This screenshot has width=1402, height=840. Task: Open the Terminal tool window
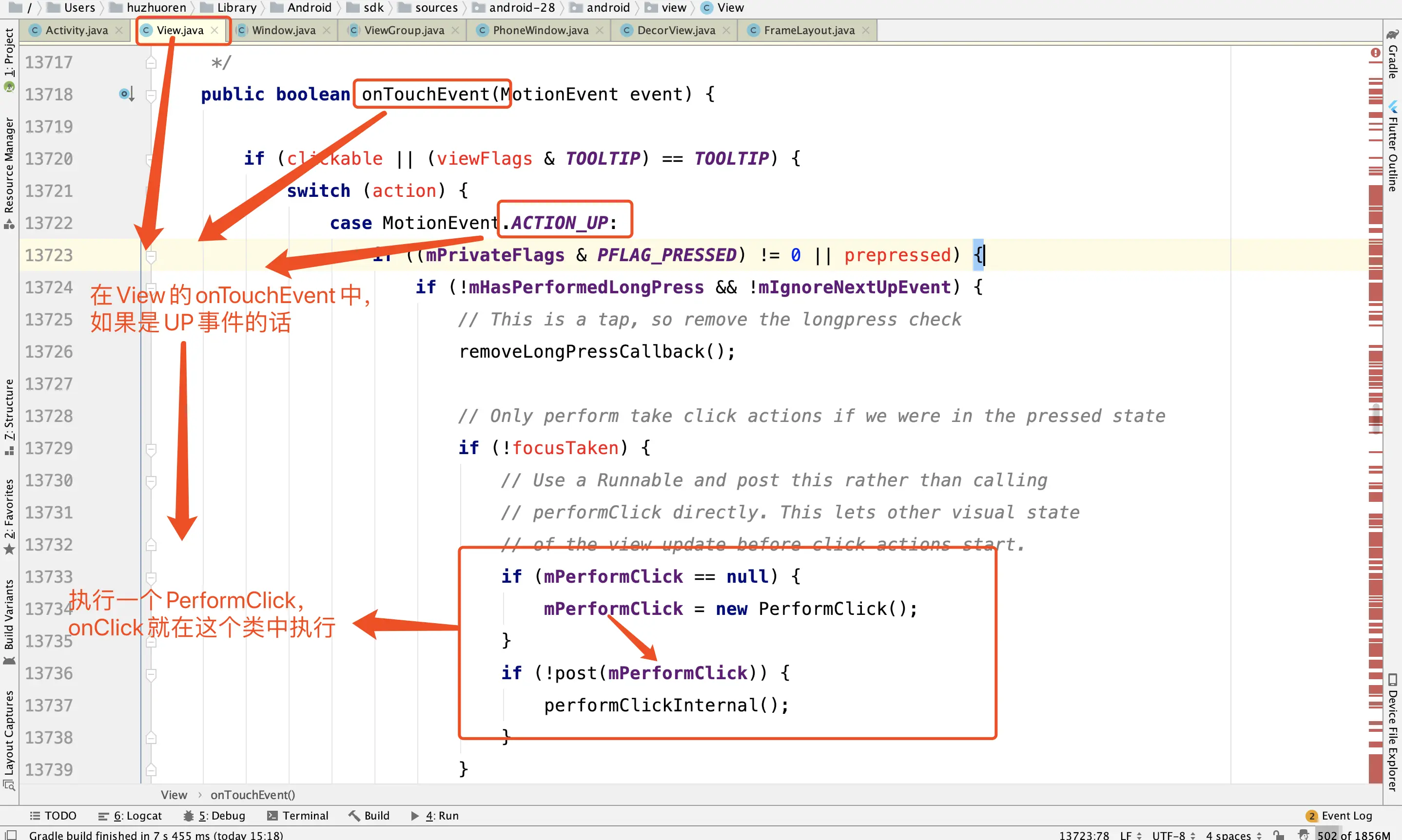pyautogui.click(x=298, y=816)
